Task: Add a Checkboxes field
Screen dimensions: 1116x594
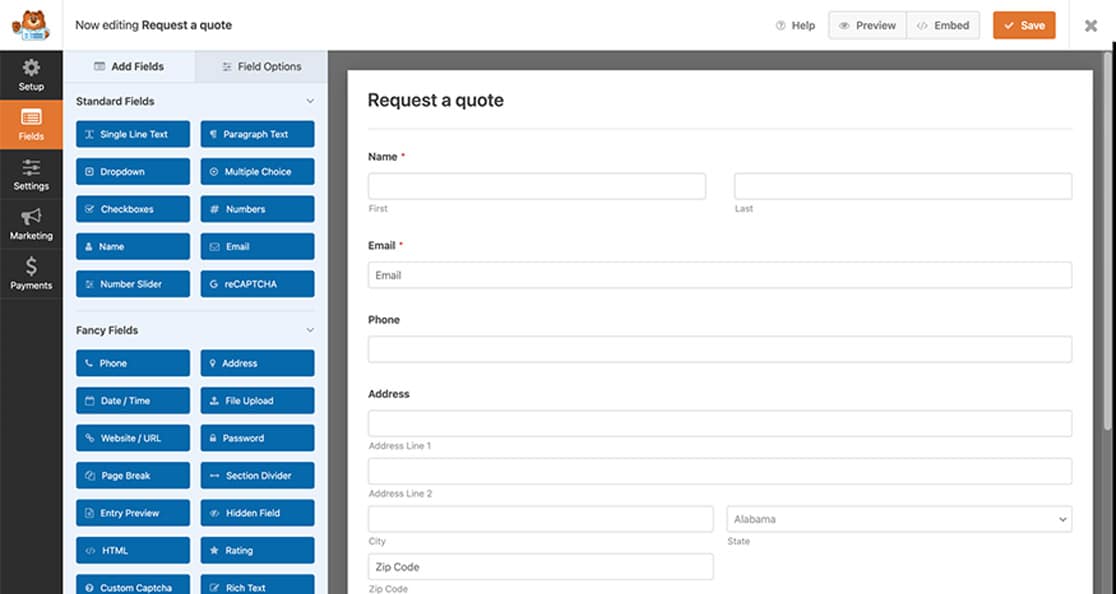Action: click(x=133, y=209)
